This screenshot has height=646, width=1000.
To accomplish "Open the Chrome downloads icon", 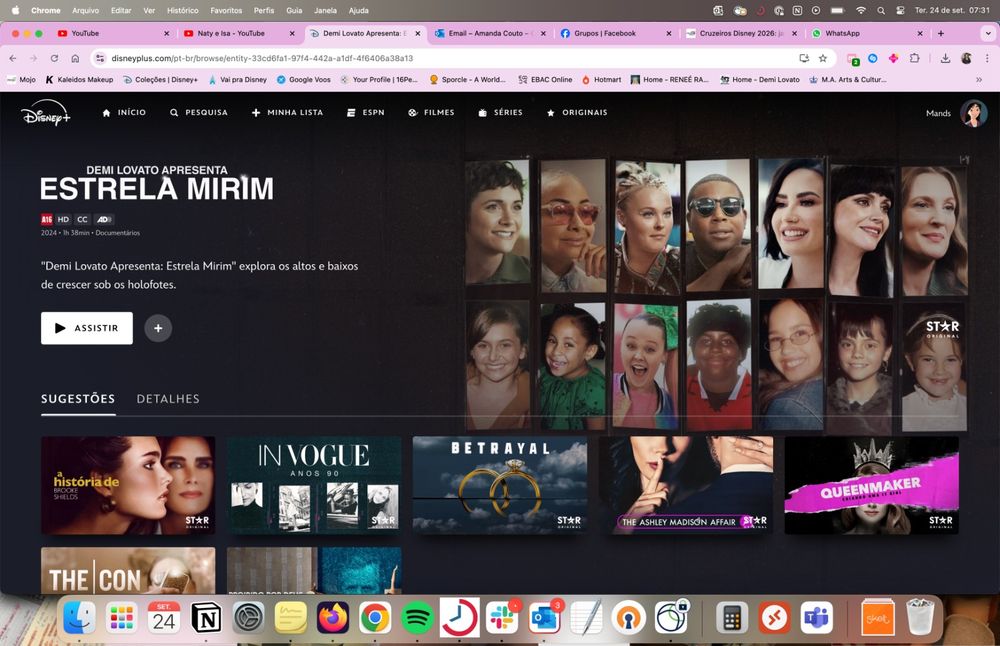I will 945,58.
